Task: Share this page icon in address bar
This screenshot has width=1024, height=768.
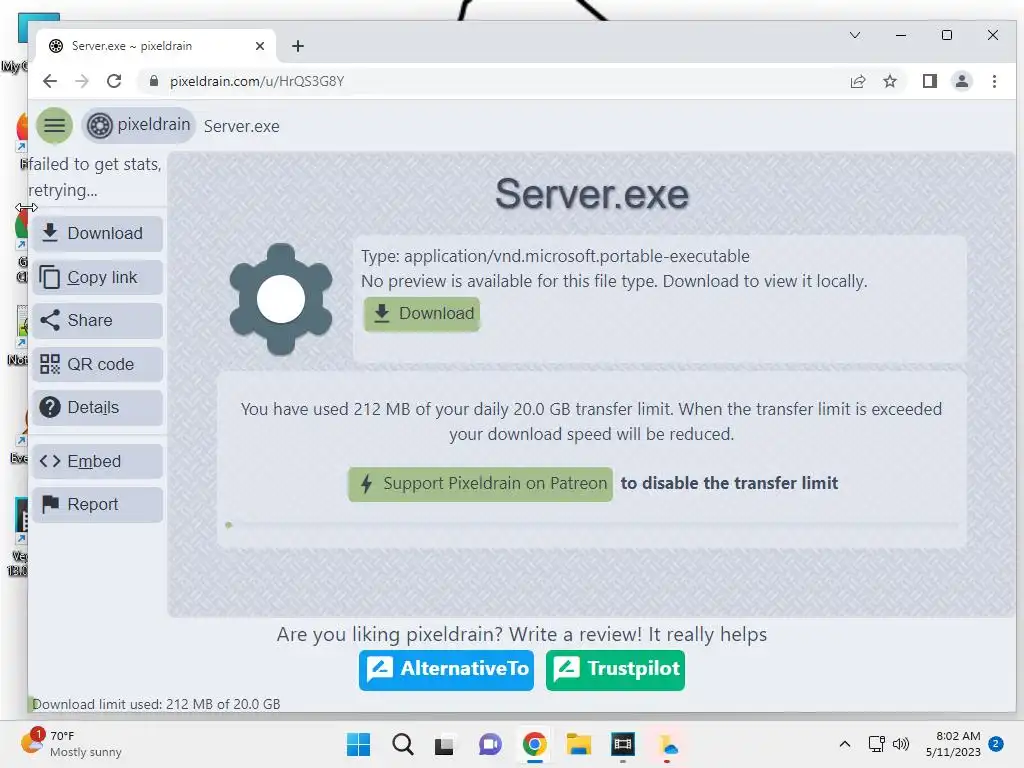Action: (858, 81)
